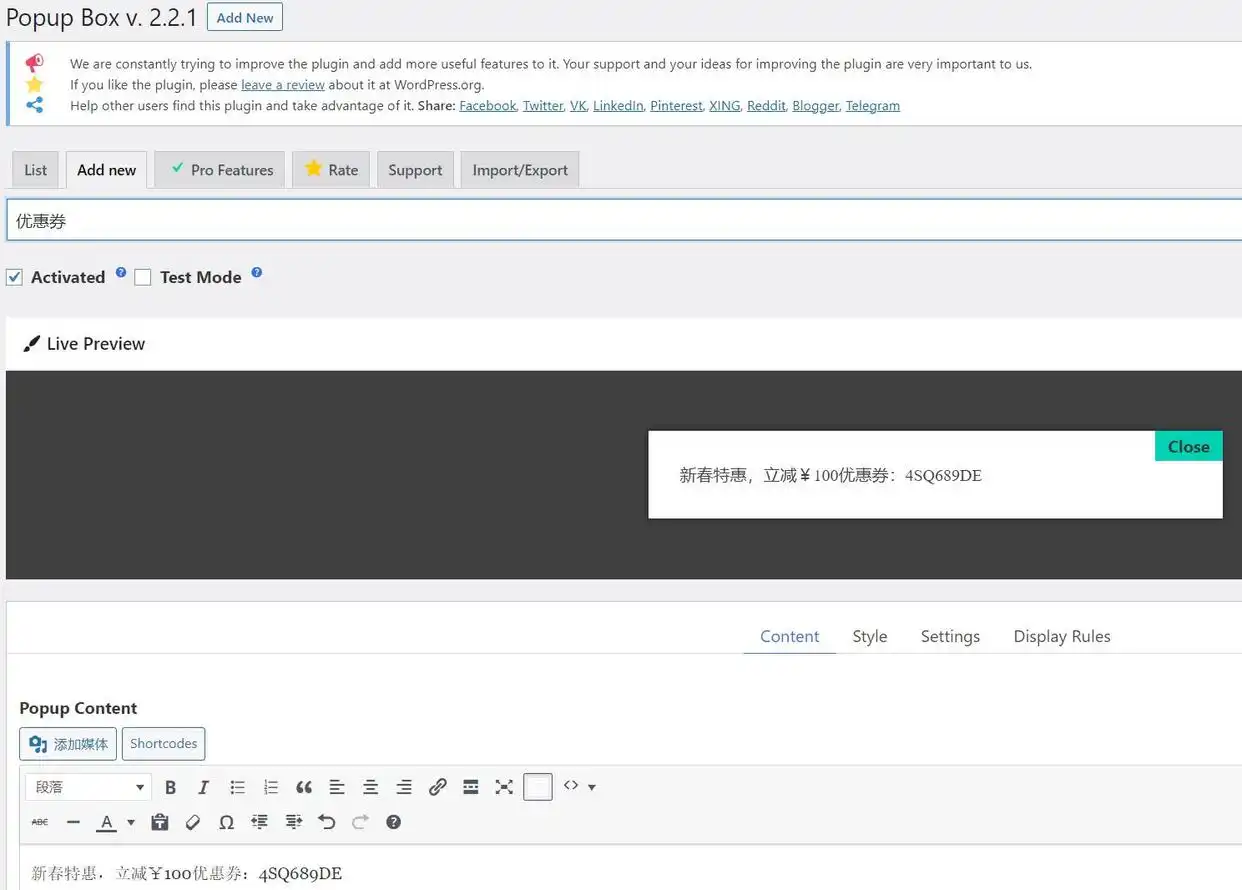Image resolution: width=1242 pixels, height=890 pixels.
Task: Insert a blockquote in popup content
Action: [x=304, y=788]
